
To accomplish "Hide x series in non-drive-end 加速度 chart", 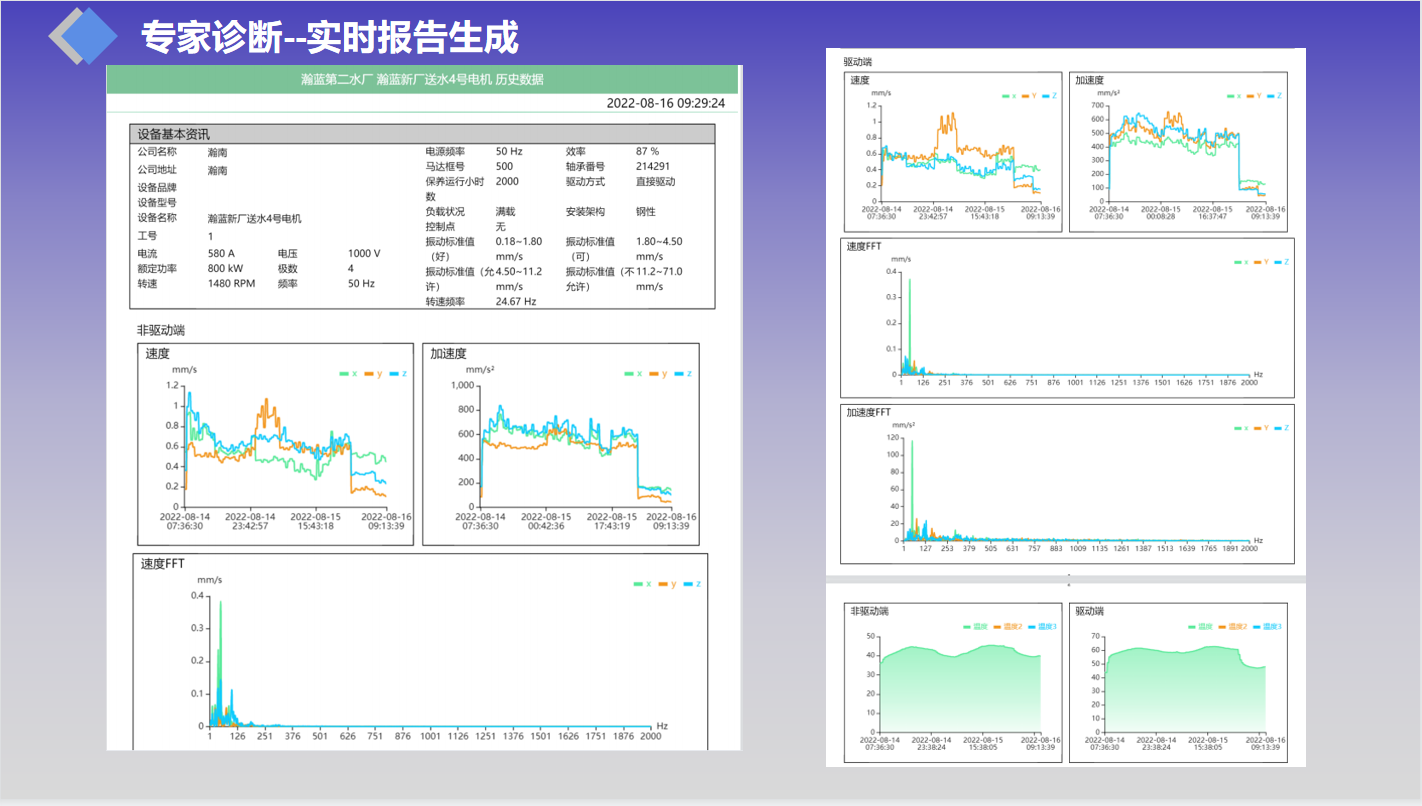I will (x=634, y=374).
